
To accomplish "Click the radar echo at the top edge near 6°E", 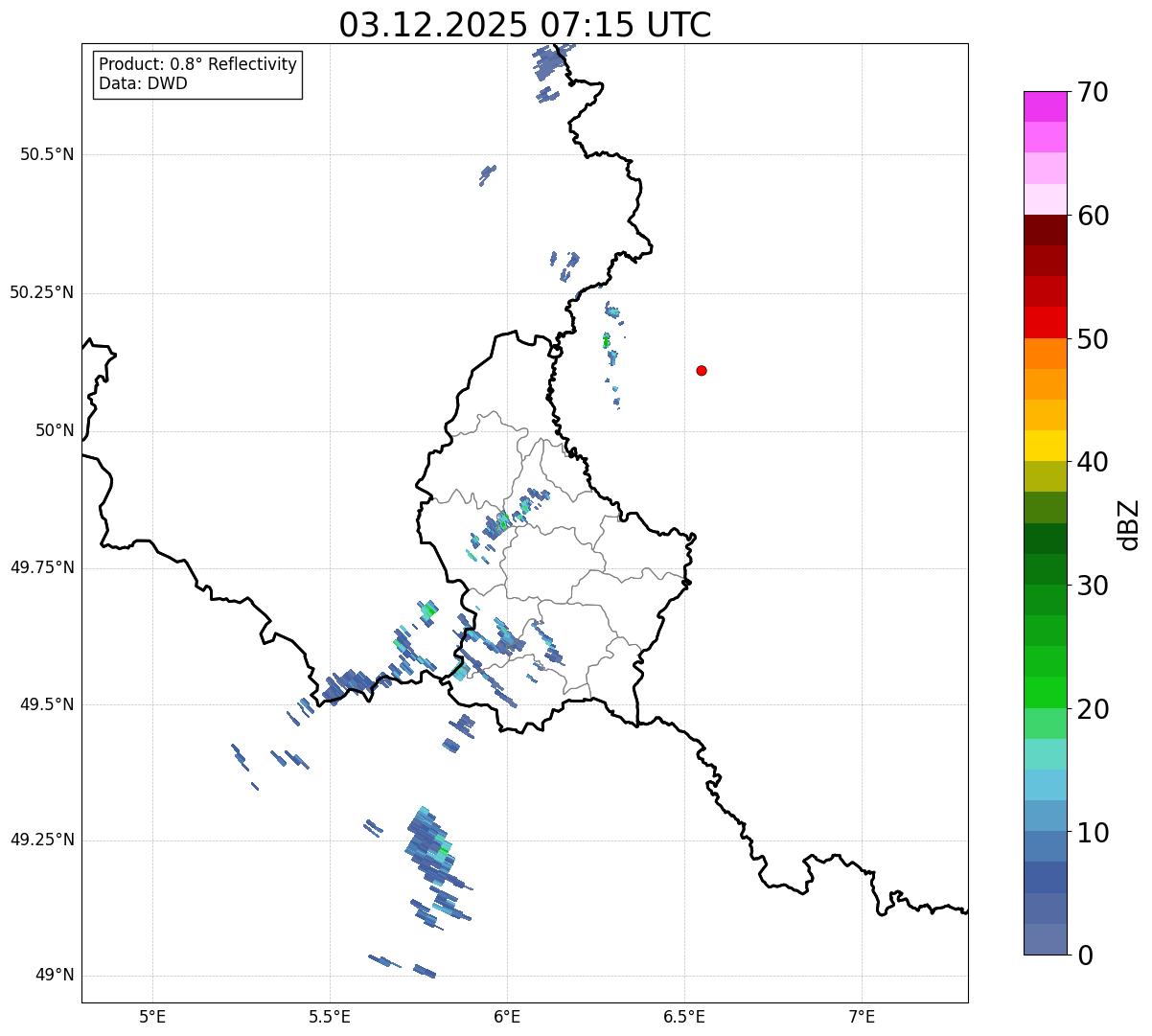I will (x=554, y=61).
